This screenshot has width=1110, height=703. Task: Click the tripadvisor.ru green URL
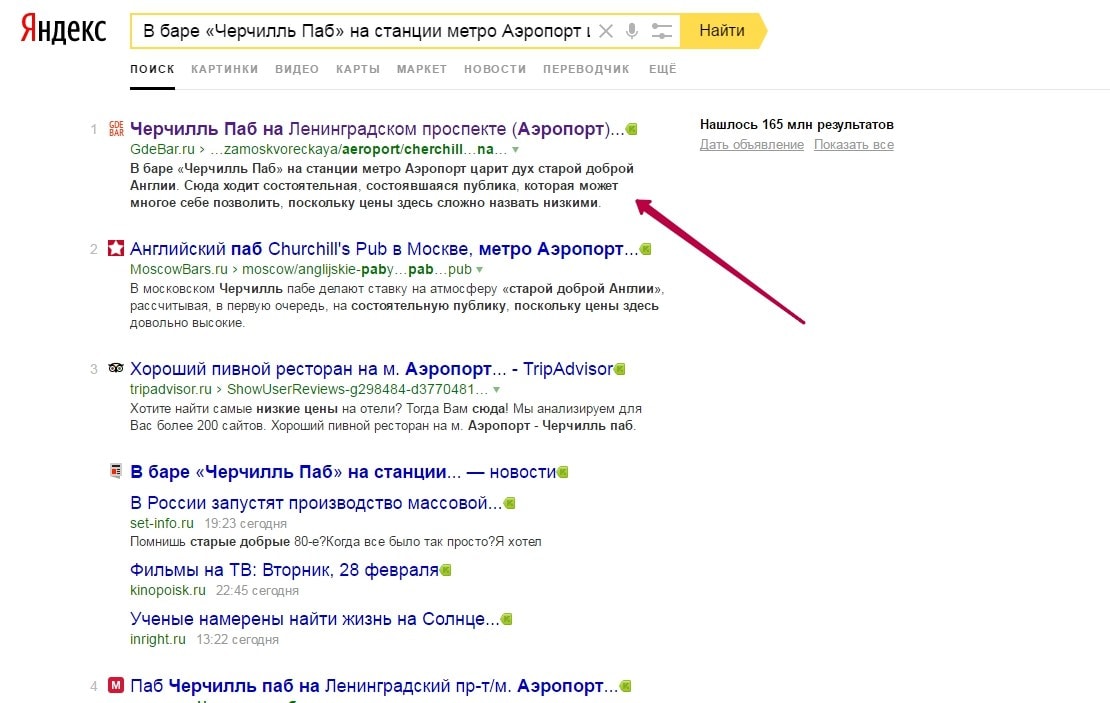coord(171,389)
